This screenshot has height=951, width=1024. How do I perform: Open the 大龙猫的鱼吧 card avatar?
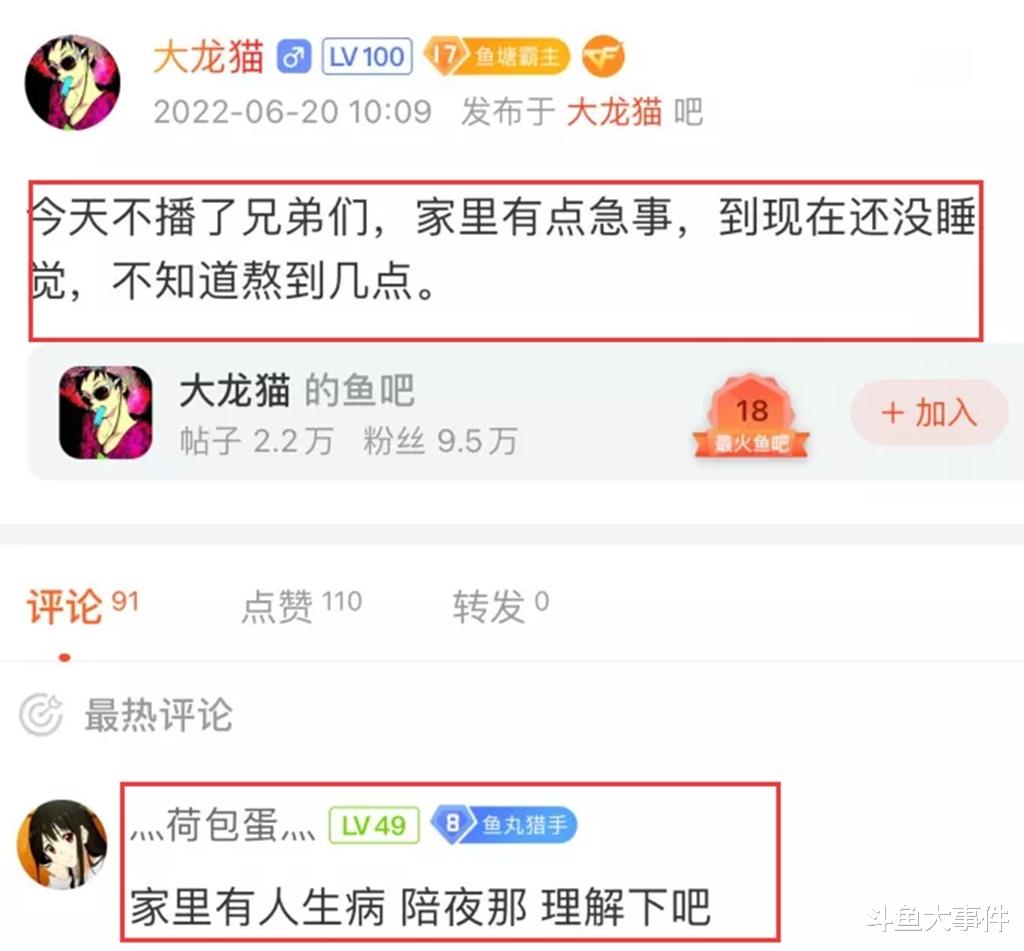[x=106, y=412]
